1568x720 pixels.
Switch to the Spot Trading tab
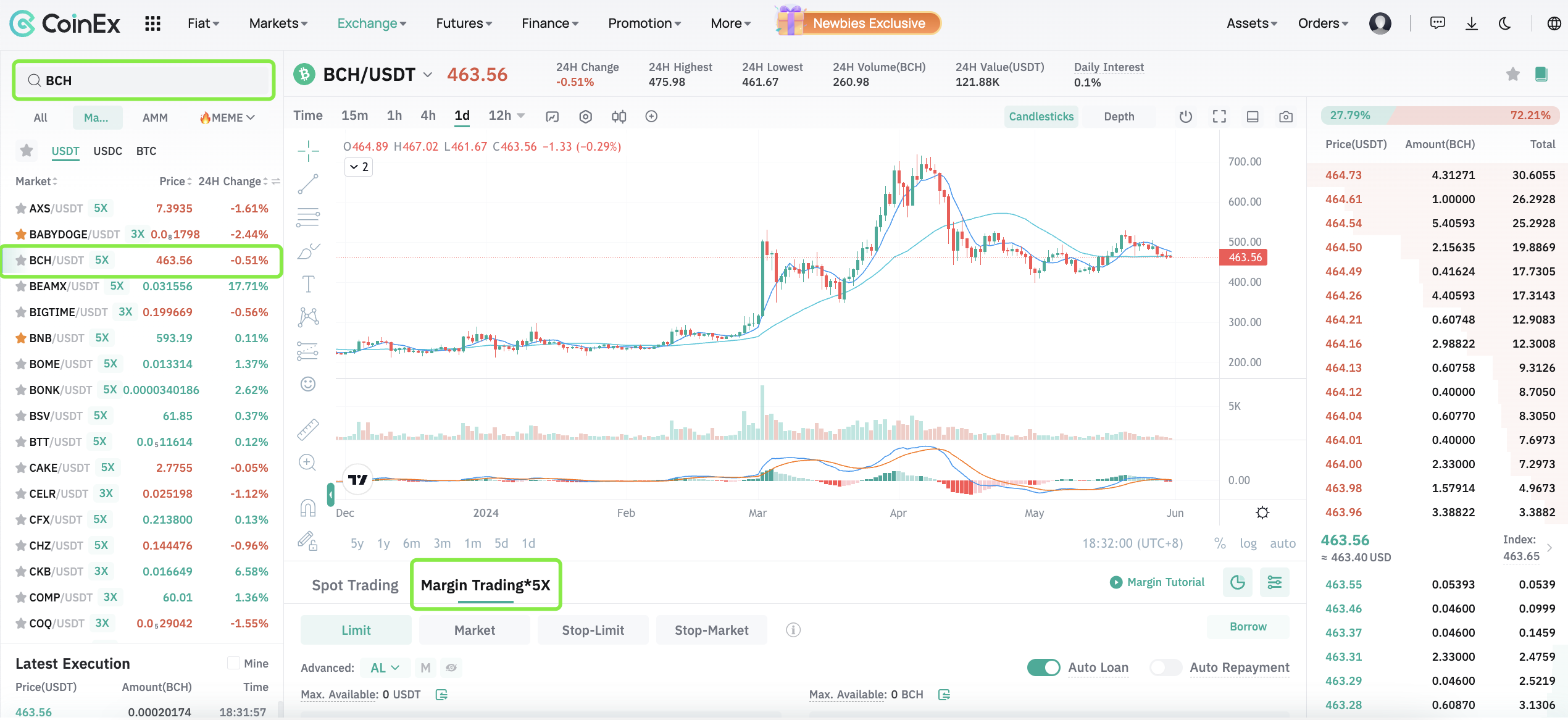(355, 585)
